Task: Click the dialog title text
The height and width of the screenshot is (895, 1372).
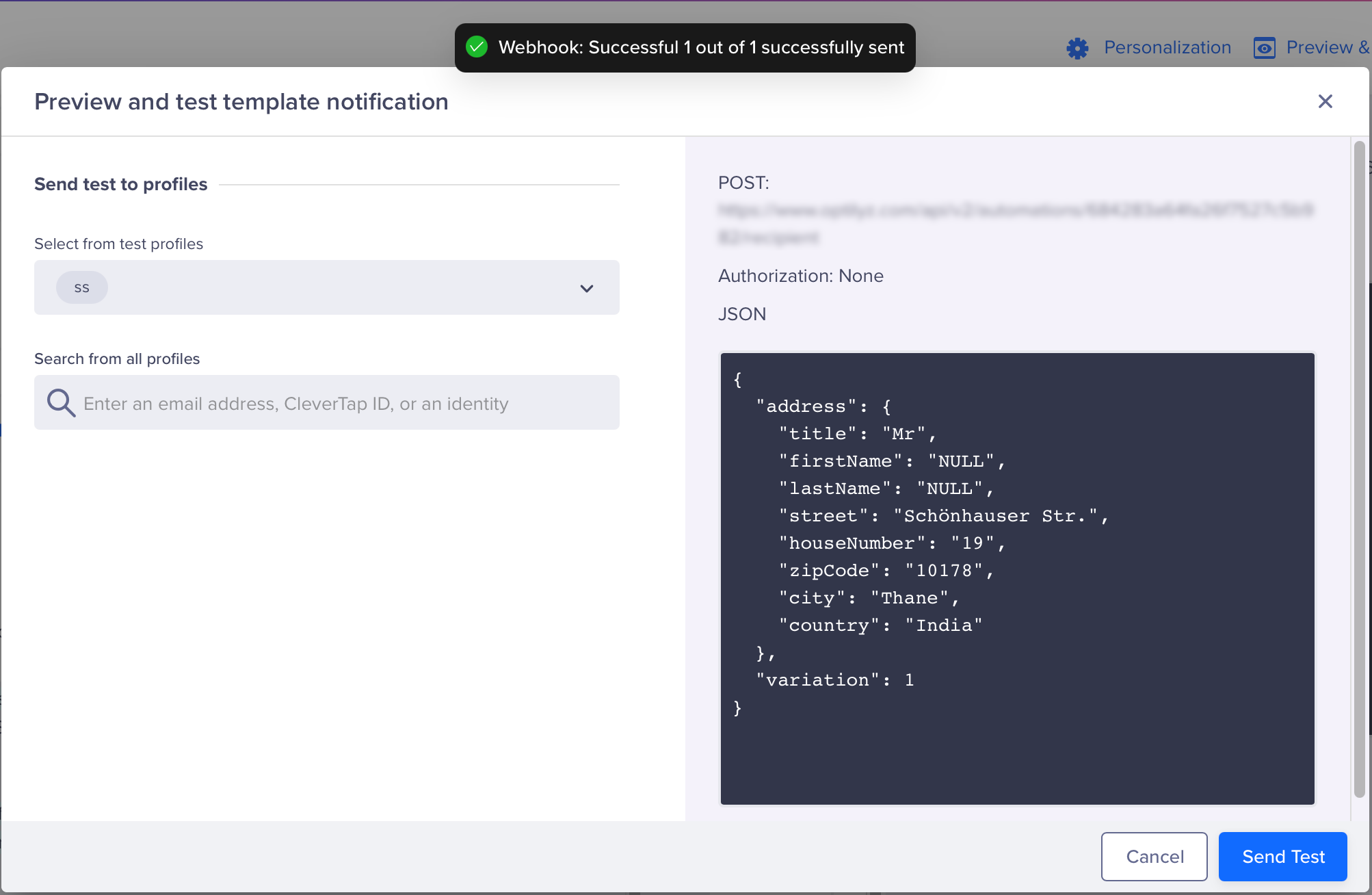Action: [241, 101]
